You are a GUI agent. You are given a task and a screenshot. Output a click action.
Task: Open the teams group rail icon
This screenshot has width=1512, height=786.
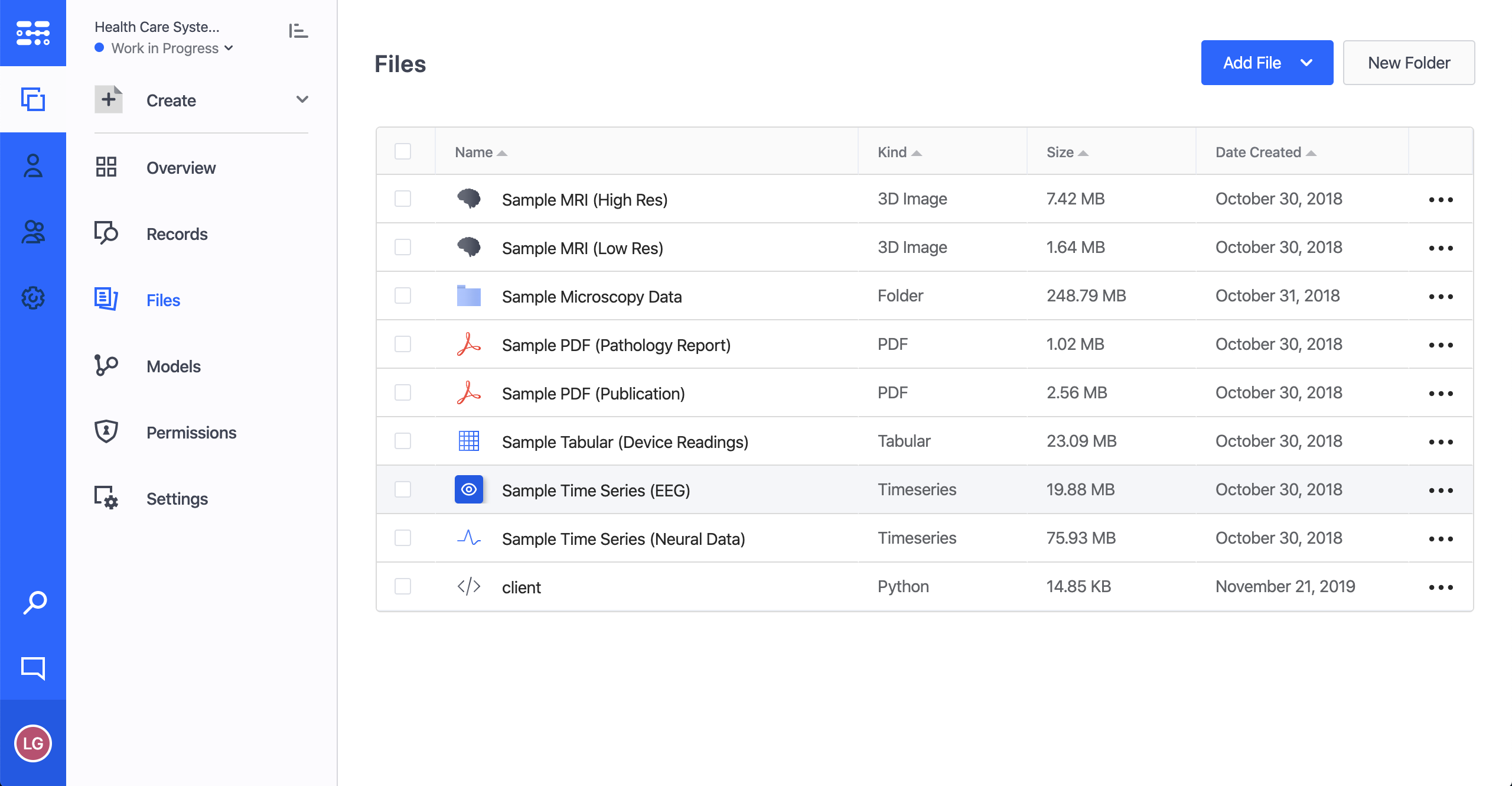coord(33,232)
